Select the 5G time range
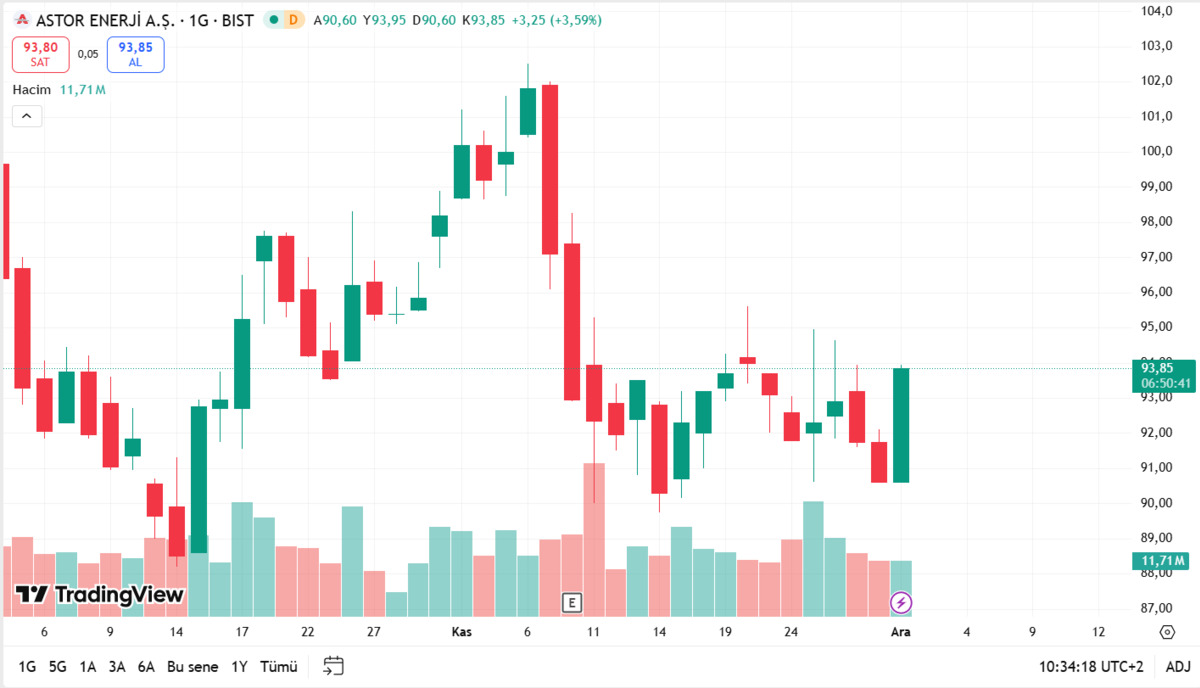 click(x=57, y=666)
